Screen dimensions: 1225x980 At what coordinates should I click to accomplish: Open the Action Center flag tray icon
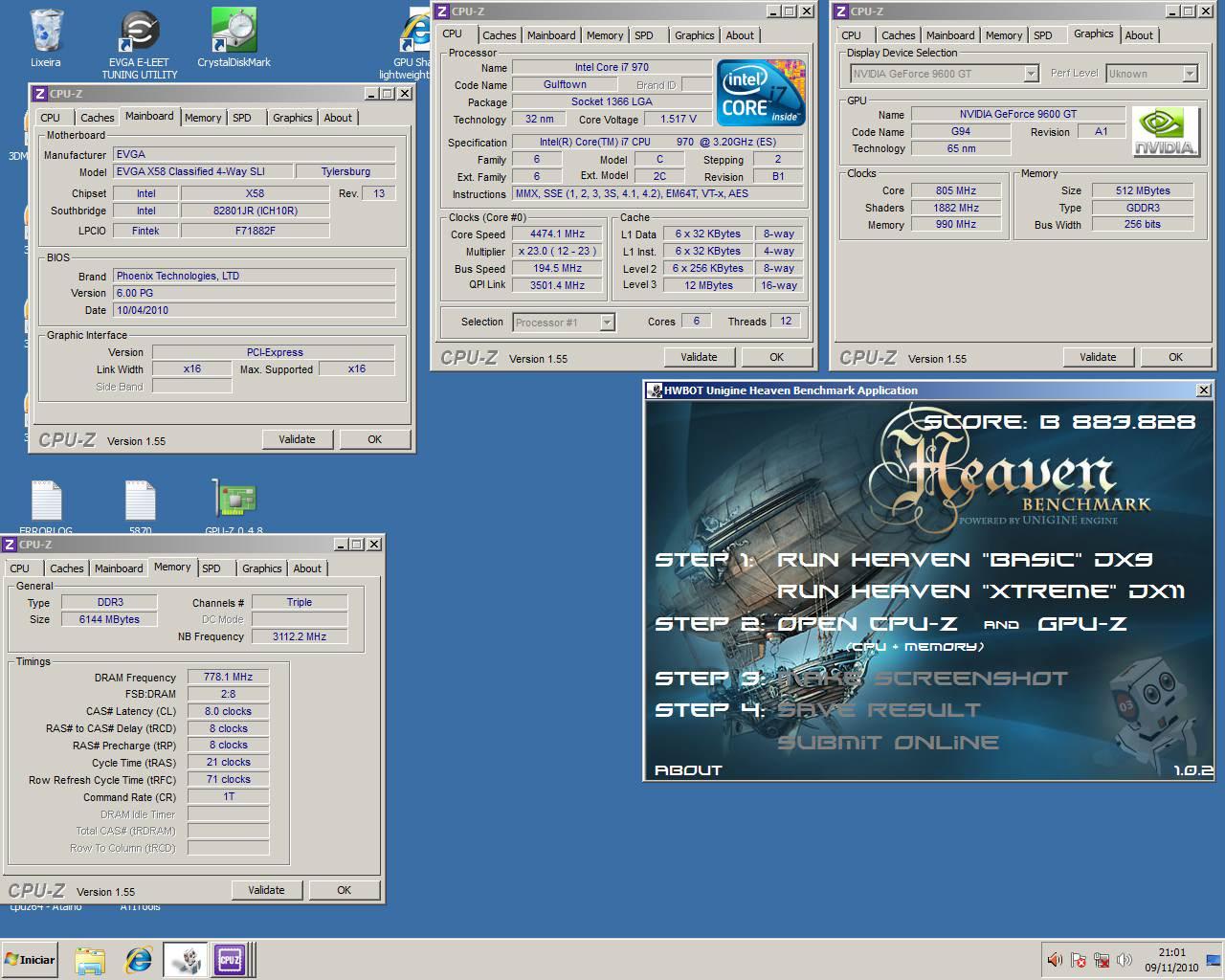pos(1079,960)
